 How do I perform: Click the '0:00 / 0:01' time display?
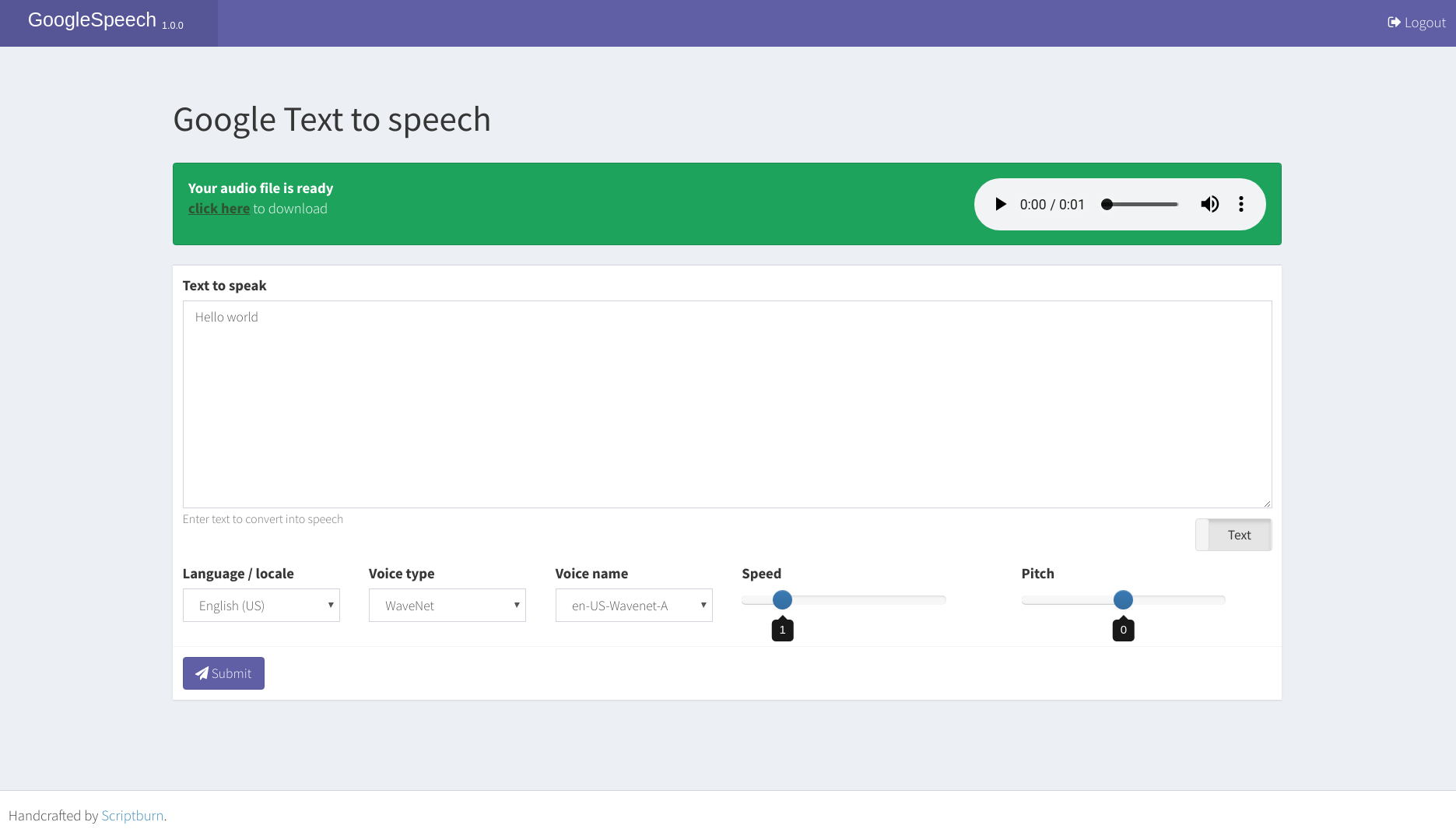(1052, 205)
